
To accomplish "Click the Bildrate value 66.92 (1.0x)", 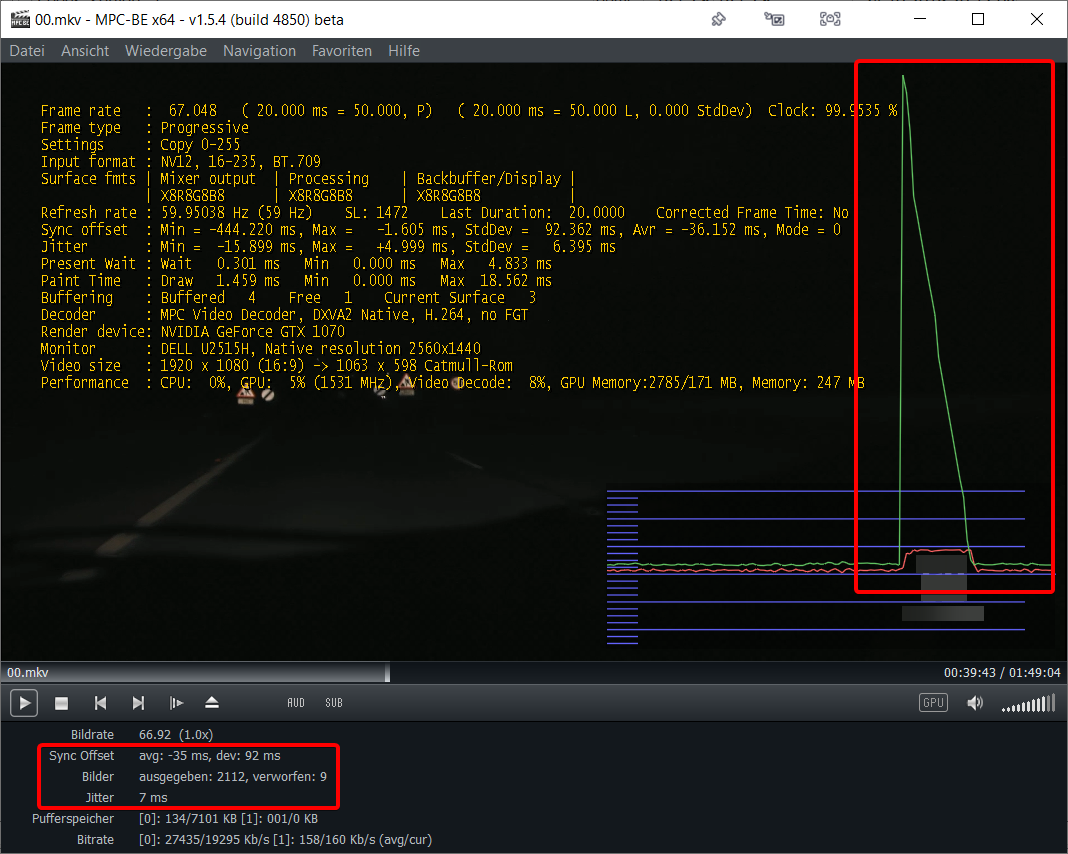I will [176, 735].
